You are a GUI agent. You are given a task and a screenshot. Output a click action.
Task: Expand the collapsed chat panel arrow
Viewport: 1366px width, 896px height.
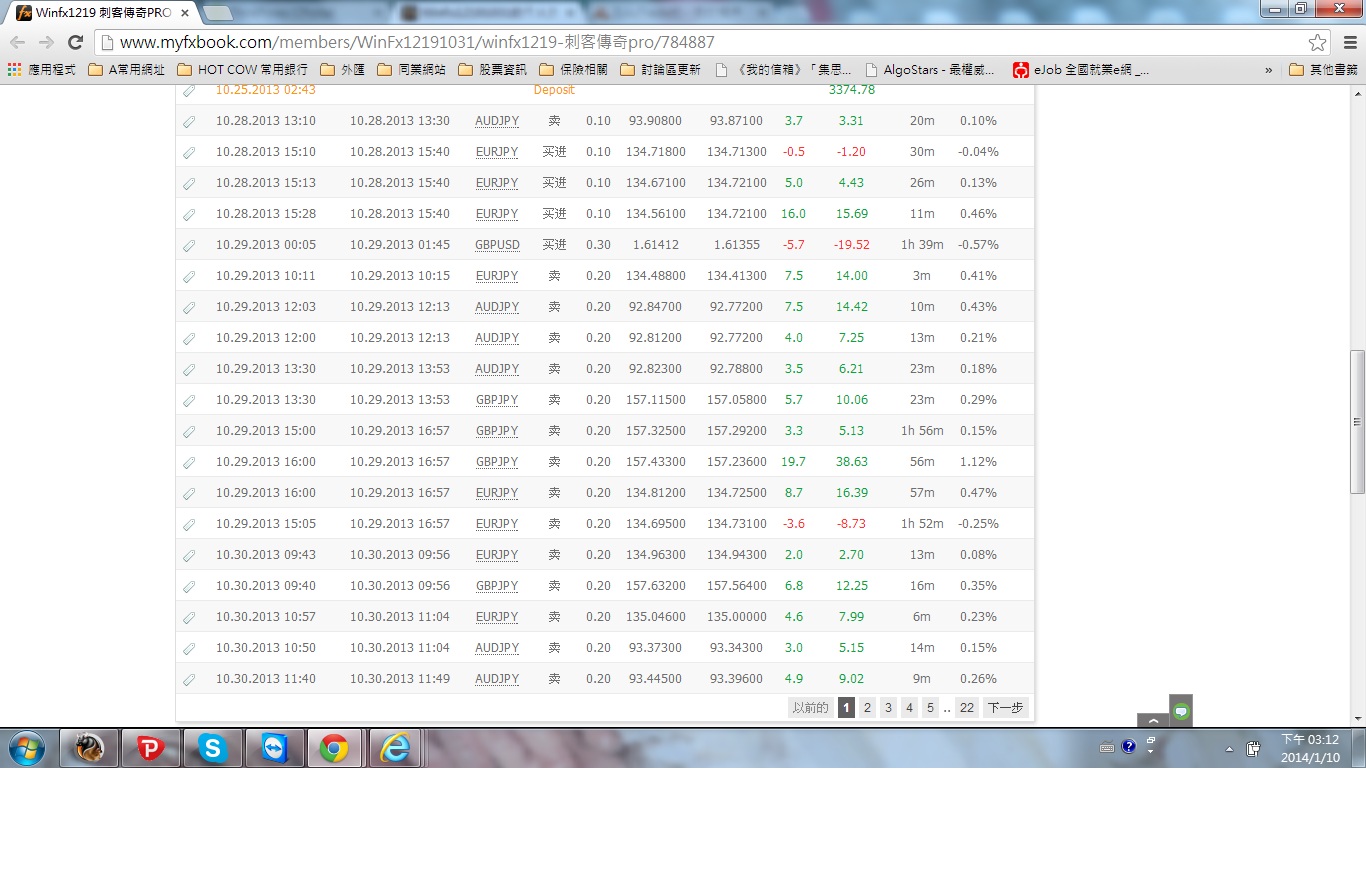tap(1153, 720)
